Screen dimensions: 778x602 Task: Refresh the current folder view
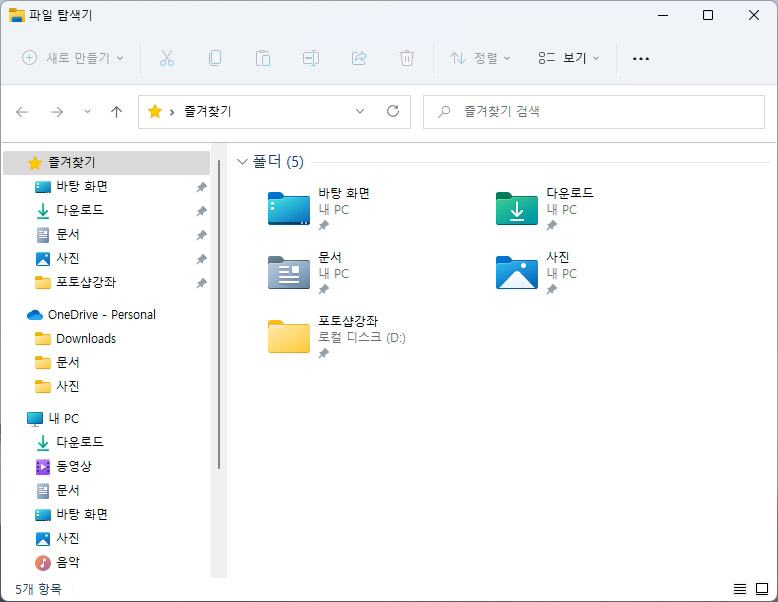pyautogui.click(x=393, y=111)
